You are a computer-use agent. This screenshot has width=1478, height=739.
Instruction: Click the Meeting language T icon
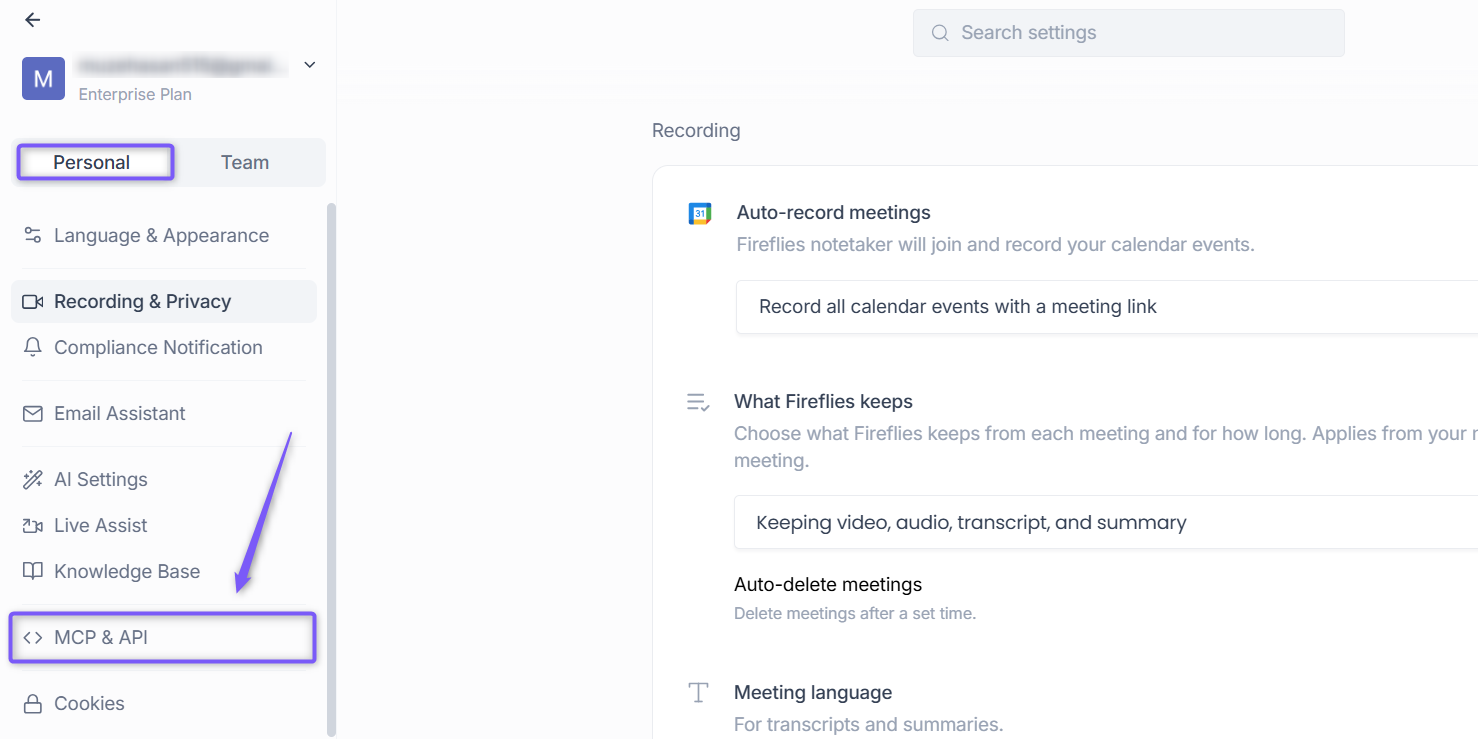(x=698, y=693)
